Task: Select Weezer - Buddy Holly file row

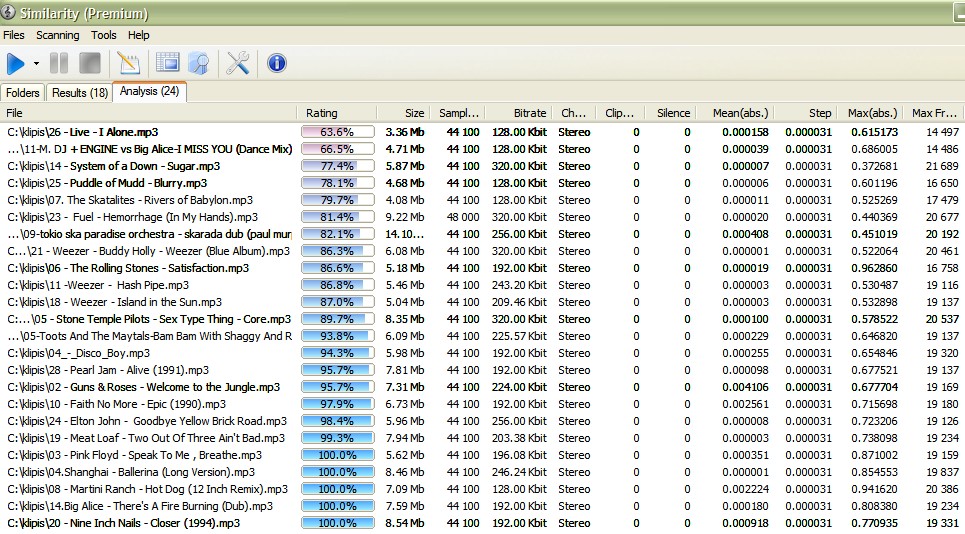Action: point(482,251)
